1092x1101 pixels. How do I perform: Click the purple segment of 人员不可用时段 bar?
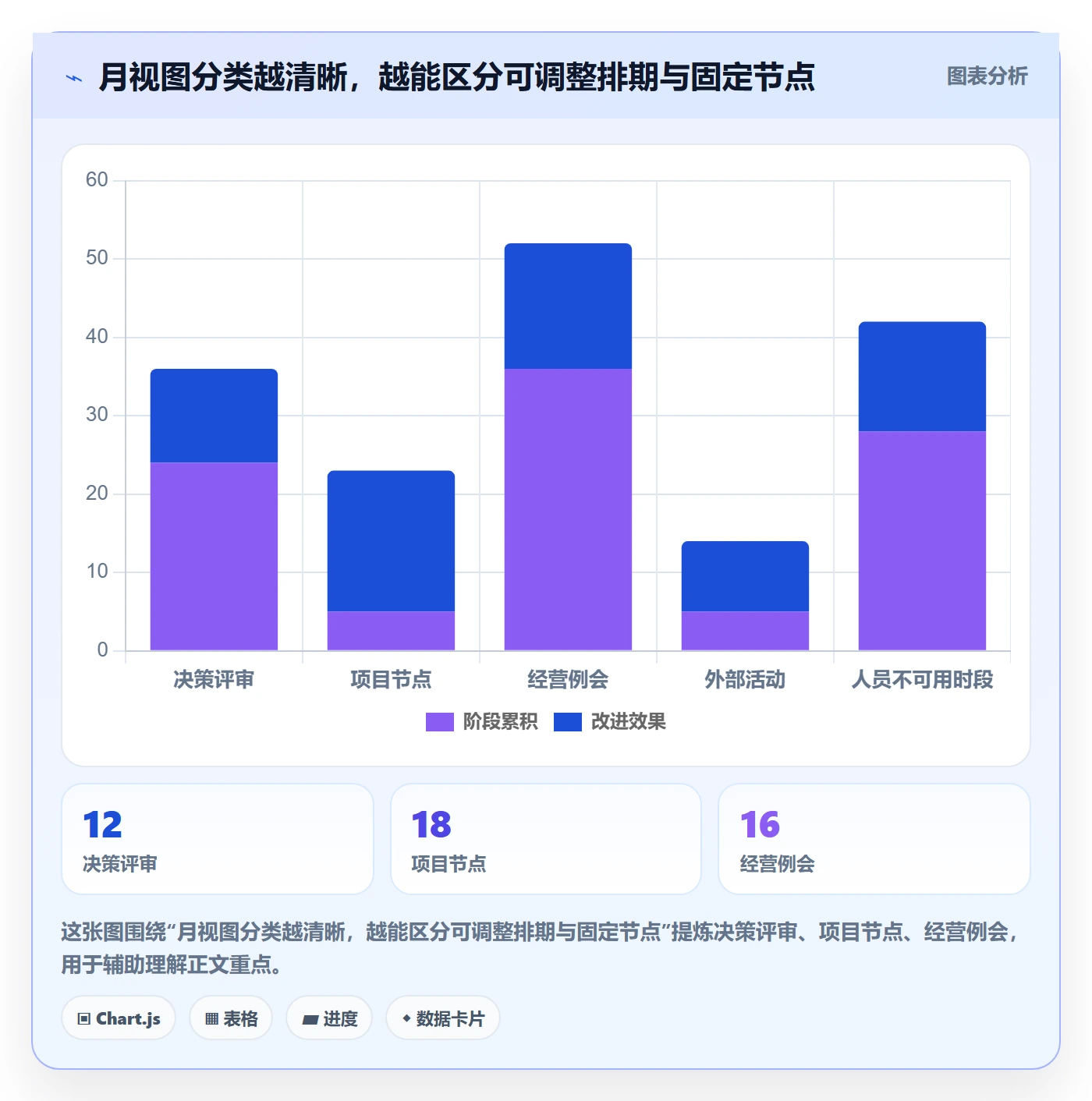pos(922,541)
